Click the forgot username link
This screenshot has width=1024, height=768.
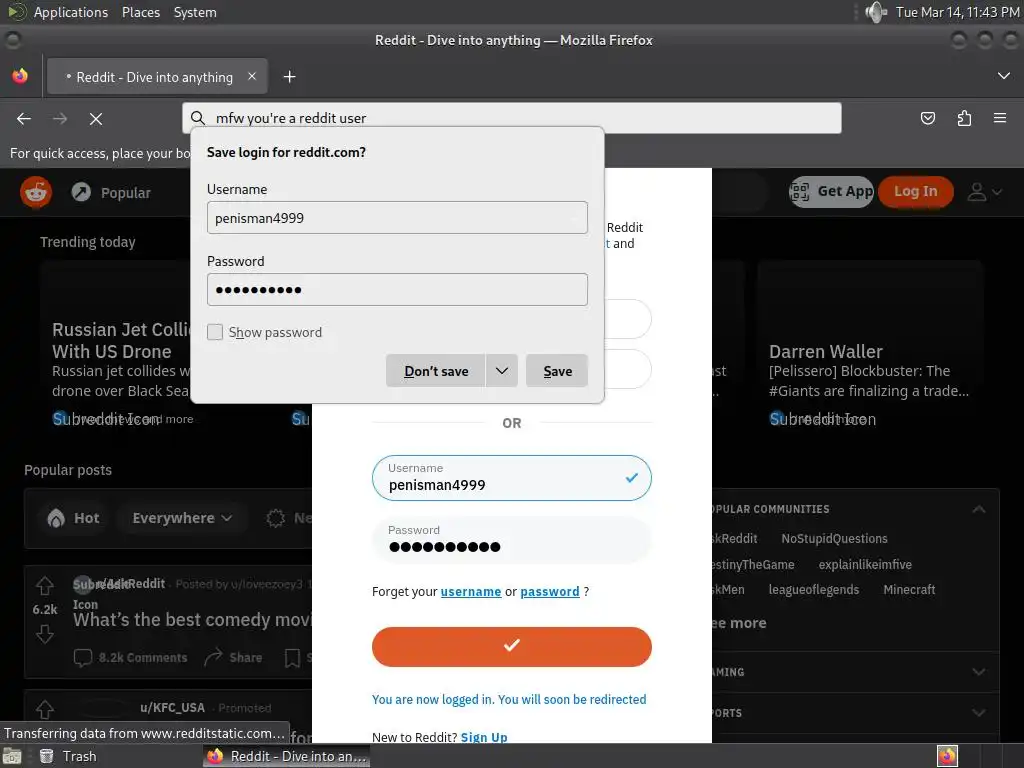coord(471,592)
